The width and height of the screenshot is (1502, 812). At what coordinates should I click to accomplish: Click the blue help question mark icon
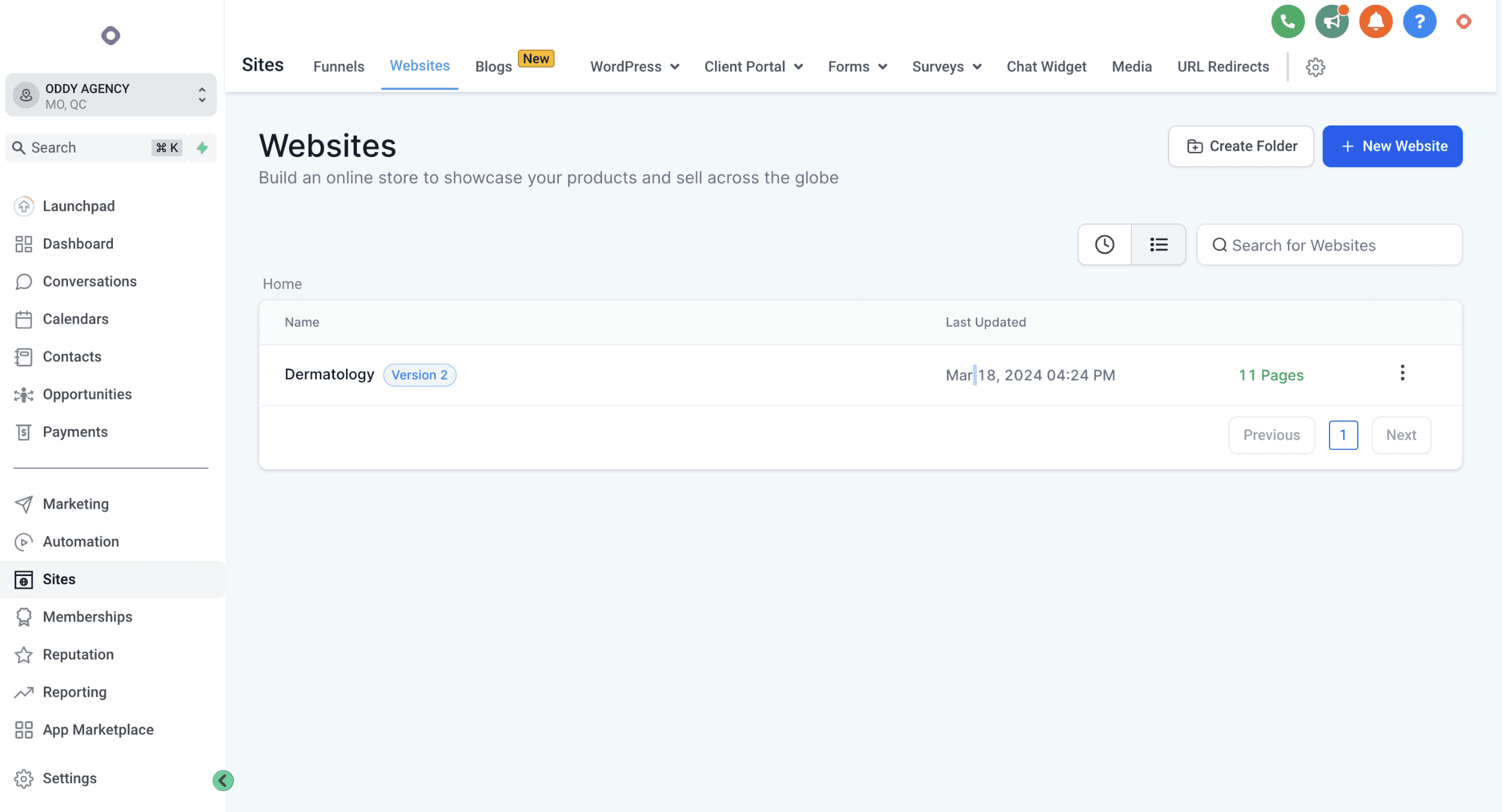point(1419,22)
